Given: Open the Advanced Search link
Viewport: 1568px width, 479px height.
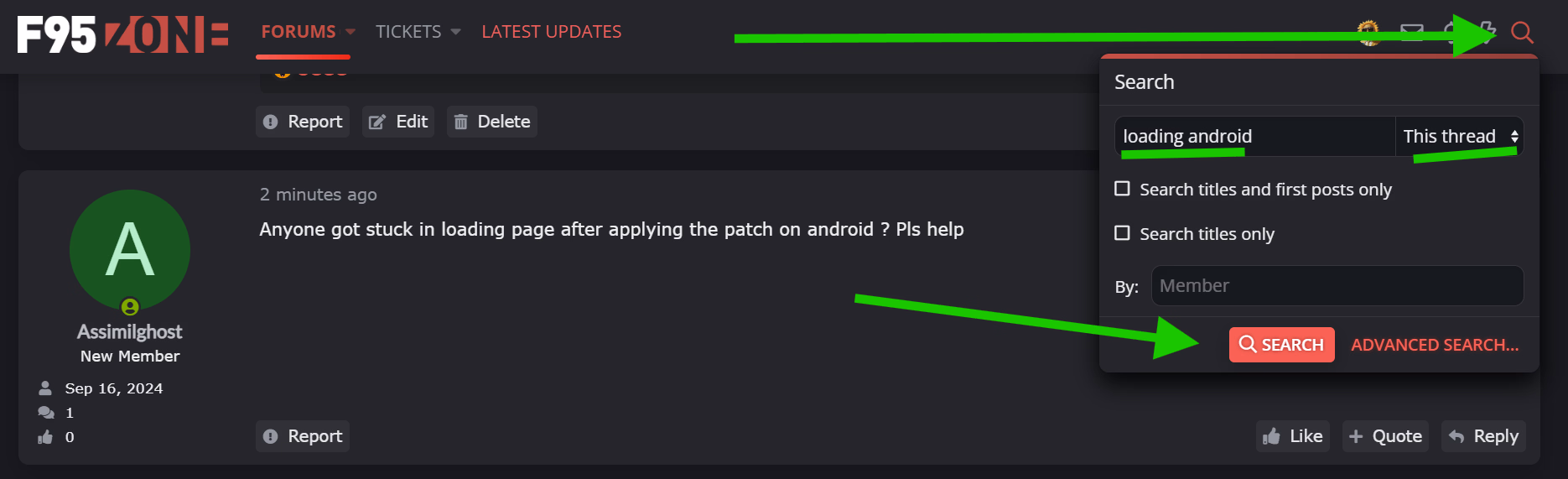Looking at the screenshot, I should click(x=1435, y=345).
